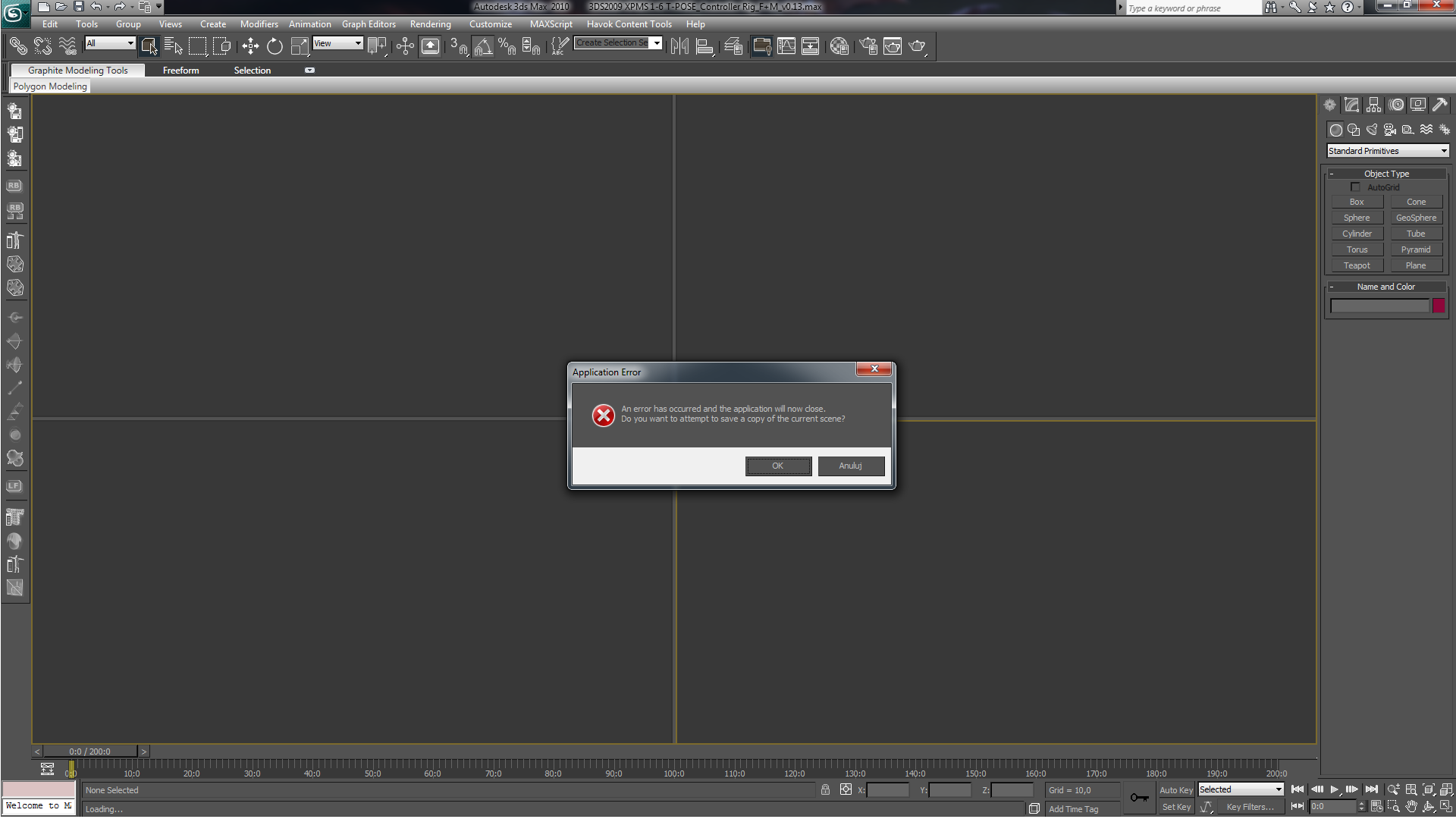Enable the AutoGrid checkbox
The image size is (1456, 819).
pyautogui.click(x=1355, y=187)
